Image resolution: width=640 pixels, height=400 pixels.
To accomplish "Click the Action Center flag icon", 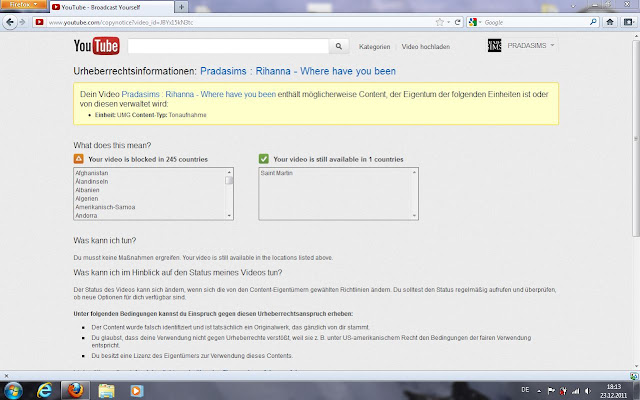I will tap(551, 391).
